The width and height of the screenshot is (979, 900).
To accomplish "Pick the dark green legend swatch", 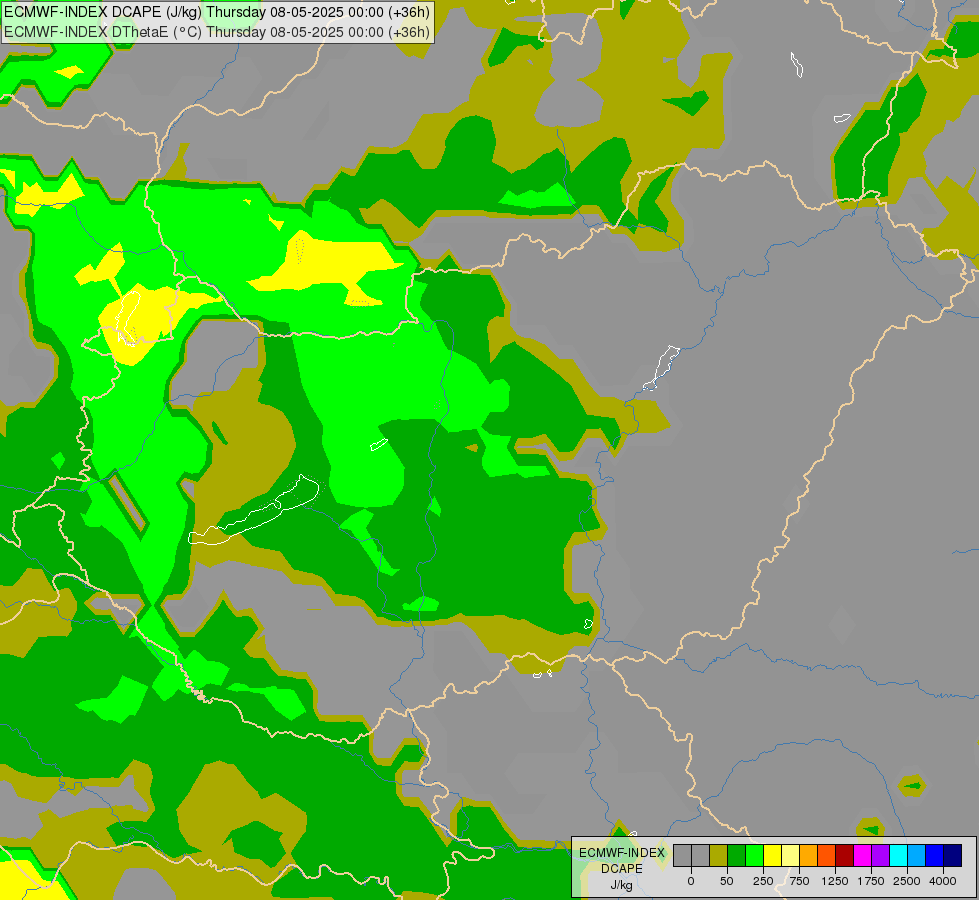I will [x=736, y=855].
